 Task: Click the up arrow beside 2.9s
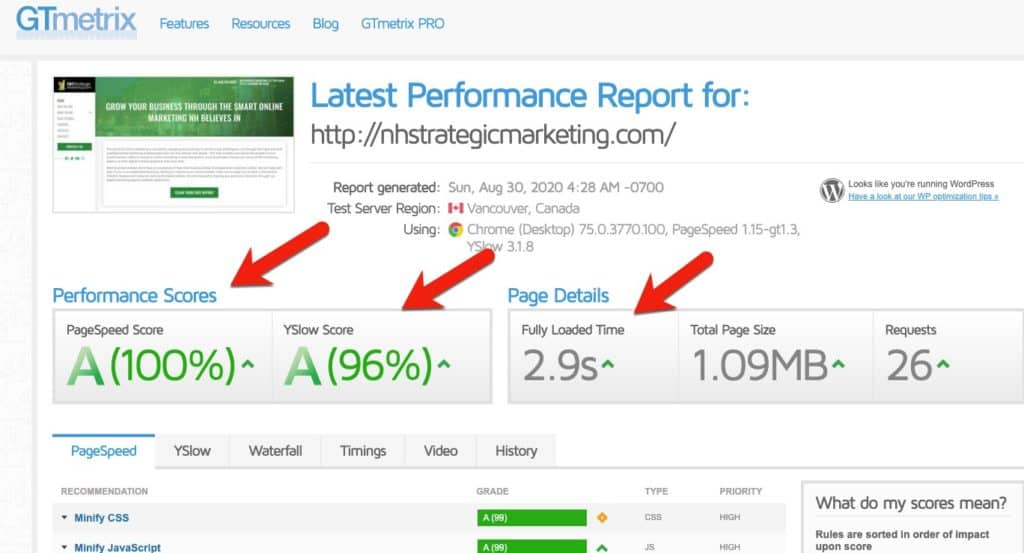(x=607, y=364)
